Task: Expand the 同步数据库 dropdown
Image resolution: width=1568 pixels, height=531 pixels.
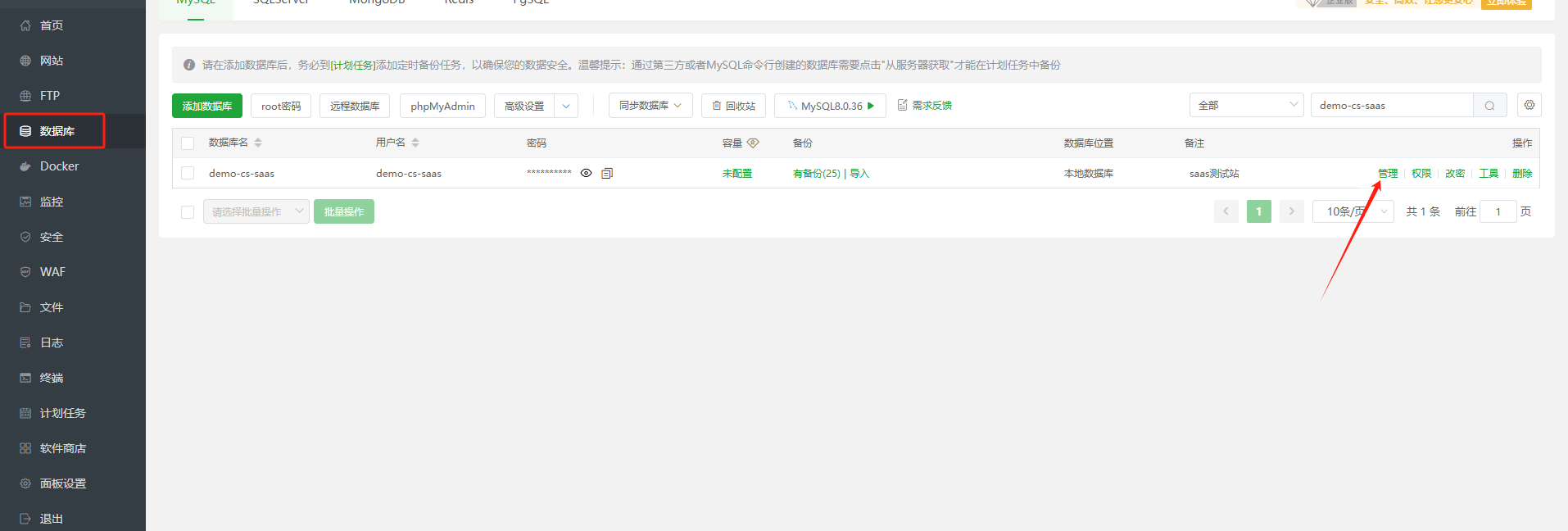Action: click(x=650, y=106)
